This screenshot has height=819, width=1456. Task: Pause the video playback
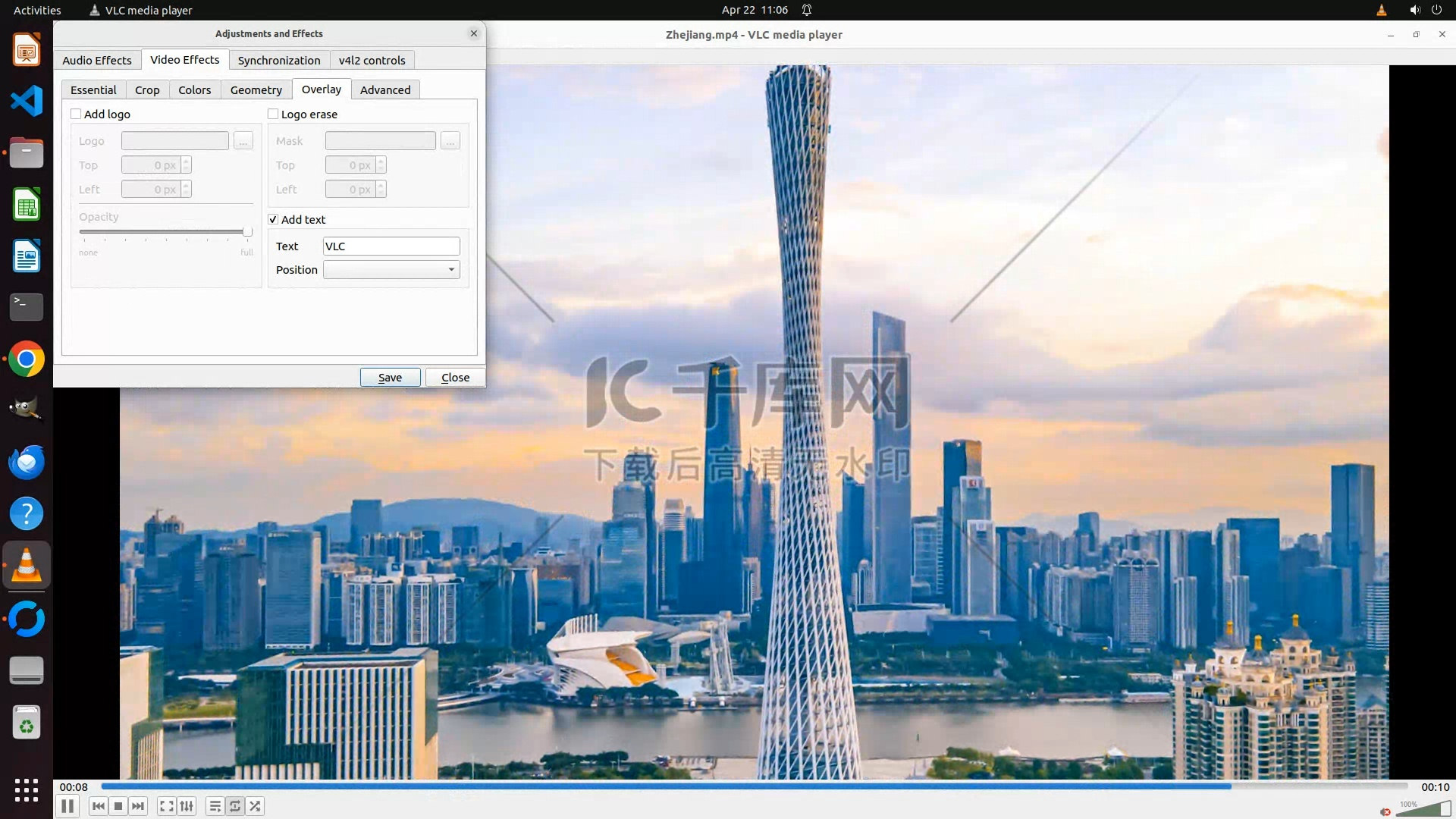67,806
